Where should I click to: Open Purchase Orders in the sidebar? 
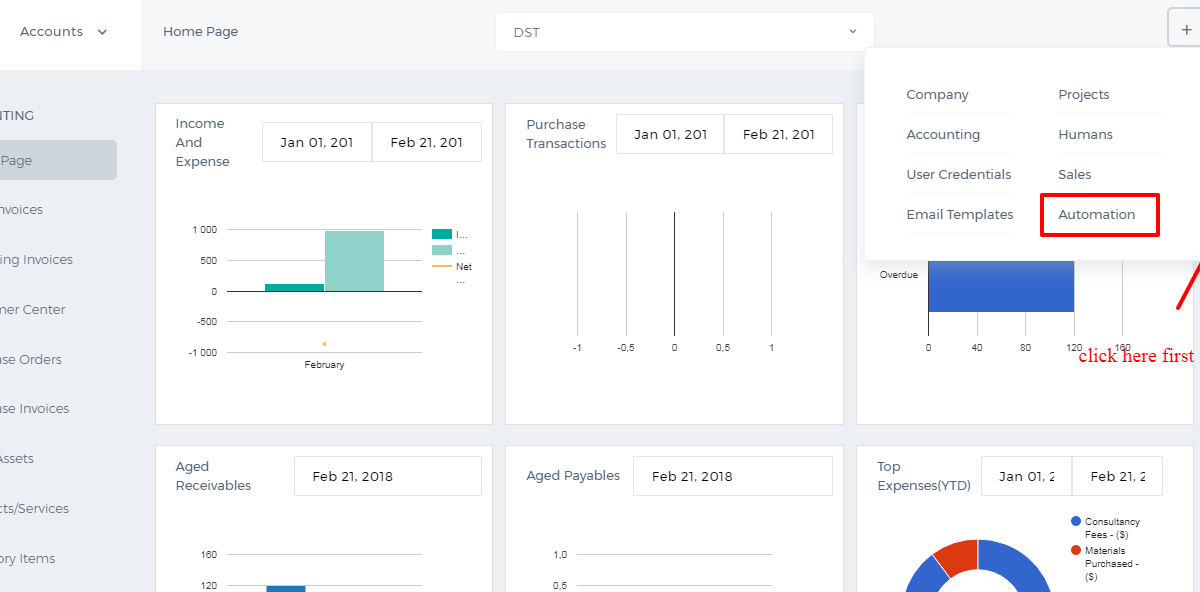pos(30,360)
